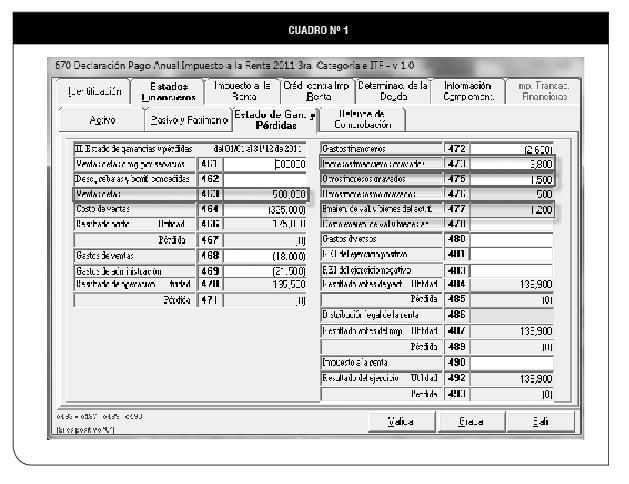The height and width of the screenshot is (484, 629).
Task: Click the Impuesto a la renta label
Action: (355, 362)
